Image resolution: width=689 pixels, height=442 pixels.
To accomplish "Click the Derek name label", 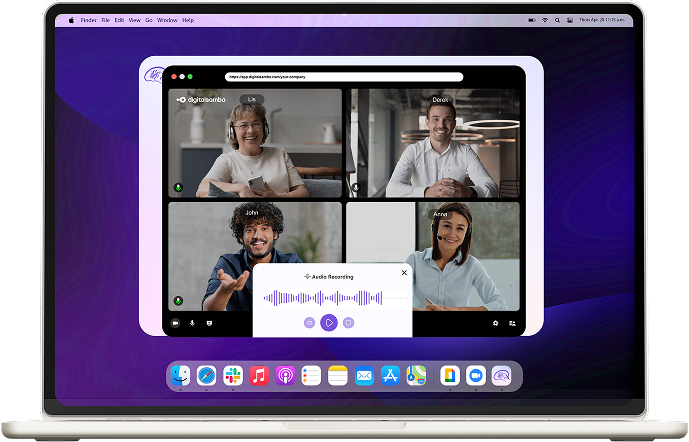I will coord(440,100).
